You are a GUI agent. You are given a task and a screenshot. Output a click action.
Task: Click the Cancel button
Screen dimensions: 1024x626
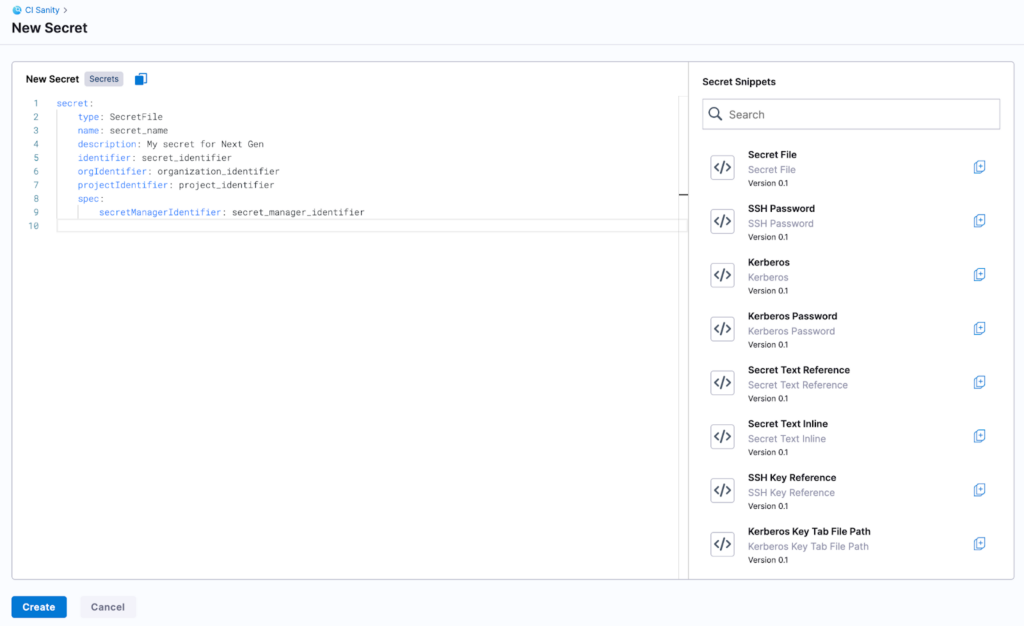tap(108, 607)
